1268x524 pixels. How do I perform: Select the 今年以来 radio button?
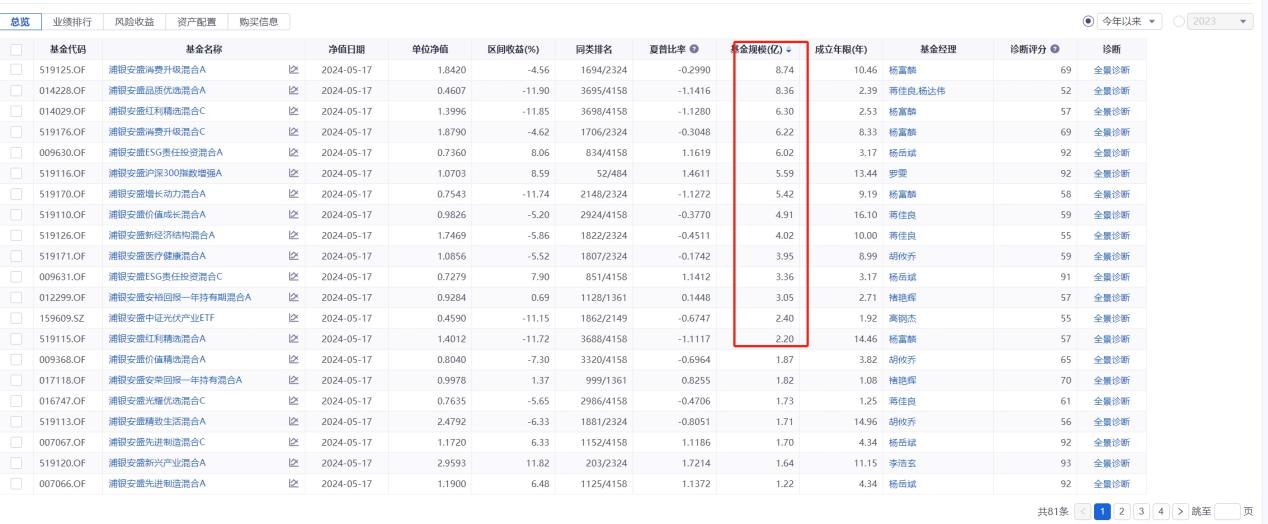1088,21
